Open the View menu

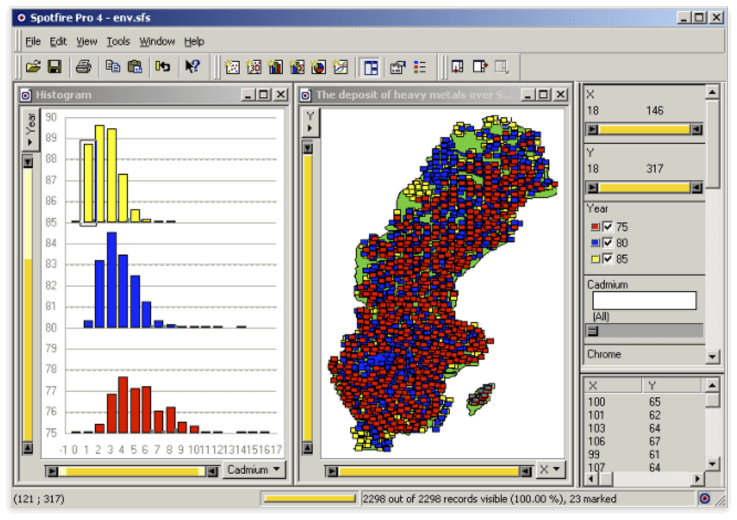point(86,41)
